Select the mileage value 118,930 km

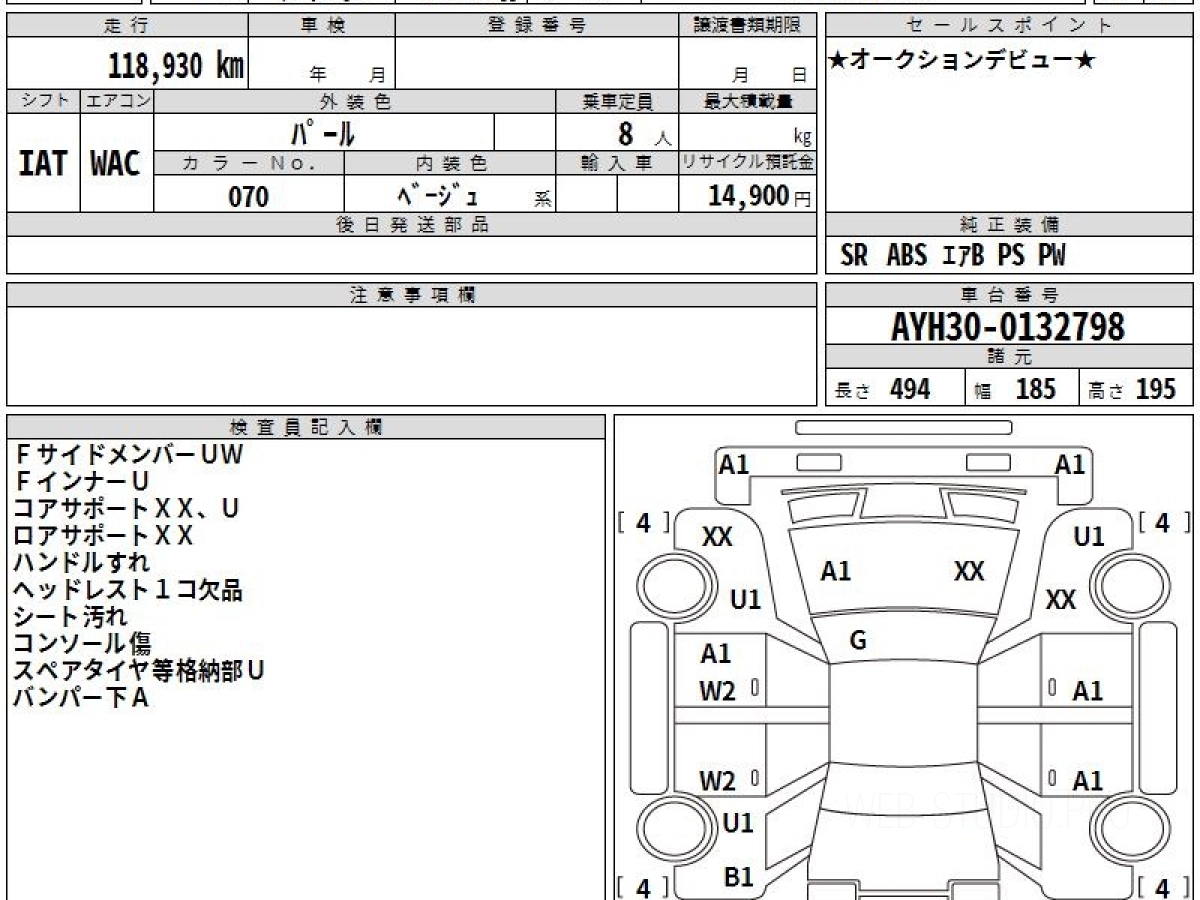(x=175, y=66)
